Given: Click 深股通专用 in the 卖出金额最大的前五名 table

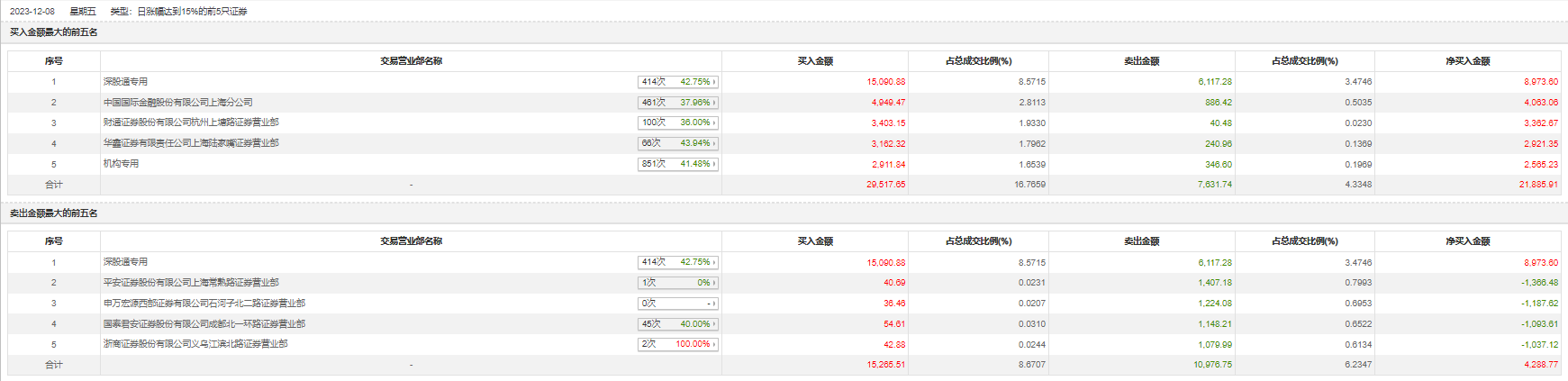Looking at the screenshot, I should (125, 262).
